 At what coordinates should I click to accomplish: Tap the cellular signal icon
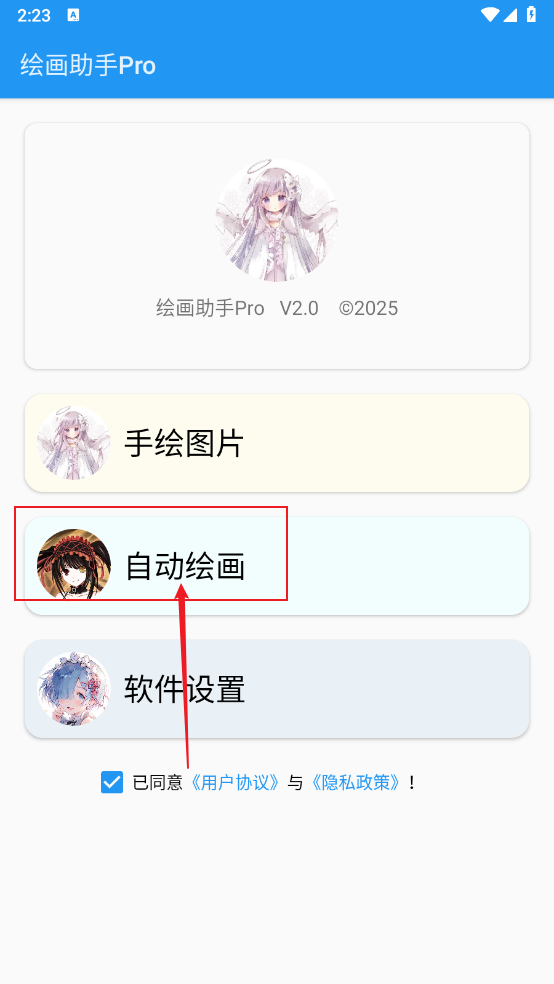pos(510,15)
